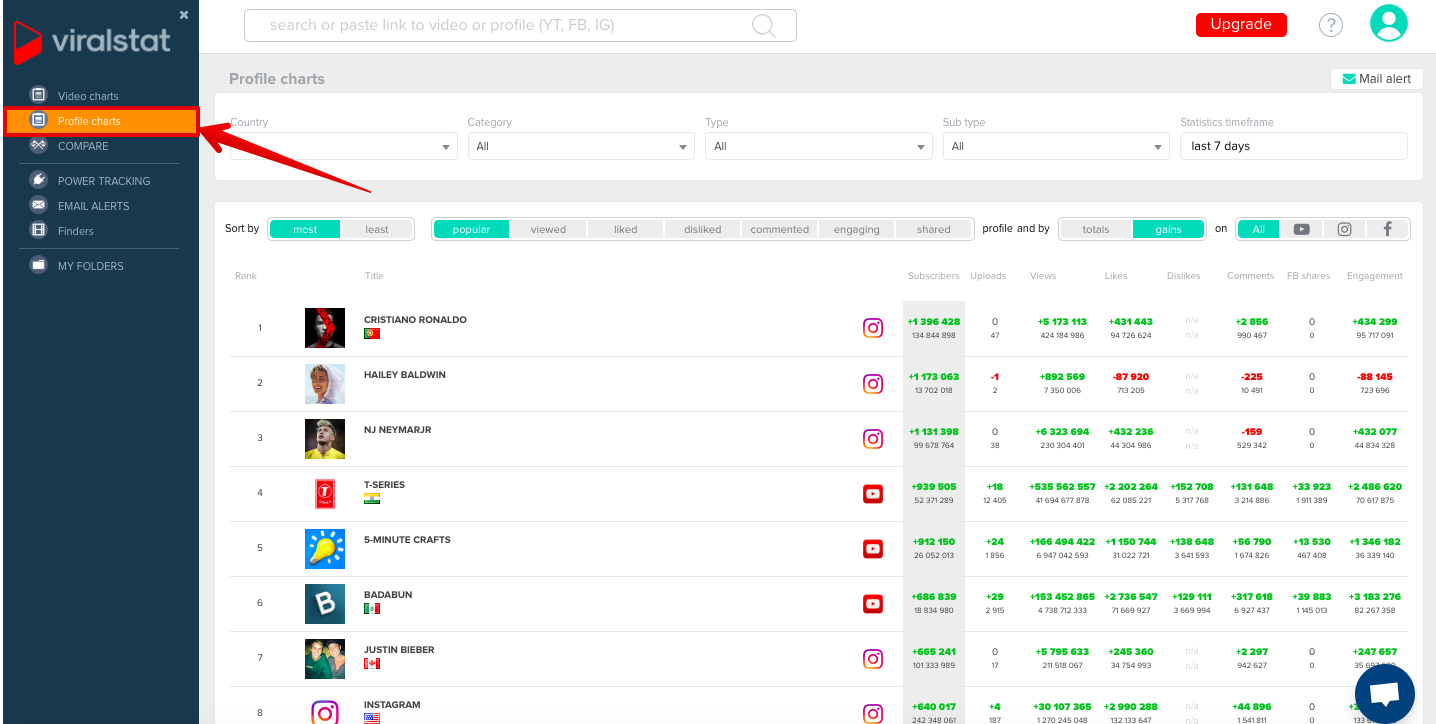Click YouTube icon in 5-Minute Crafts row

[873, 548]
